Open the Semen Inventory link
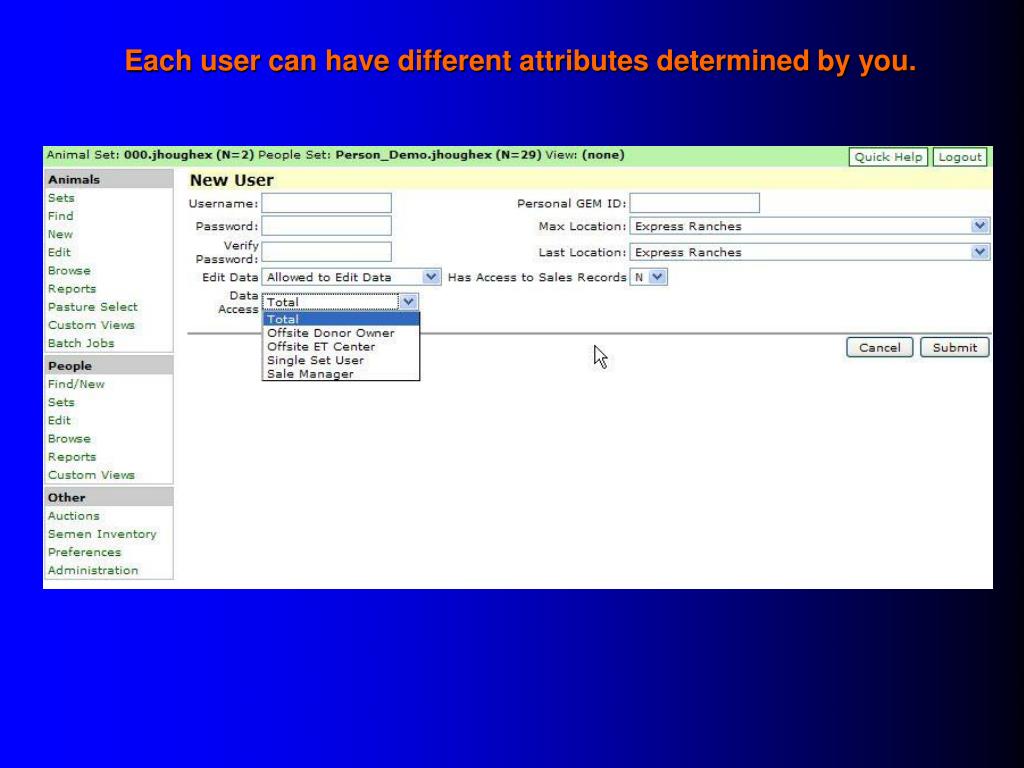Viewport: 1024px width, 768px height. (102, 534)
